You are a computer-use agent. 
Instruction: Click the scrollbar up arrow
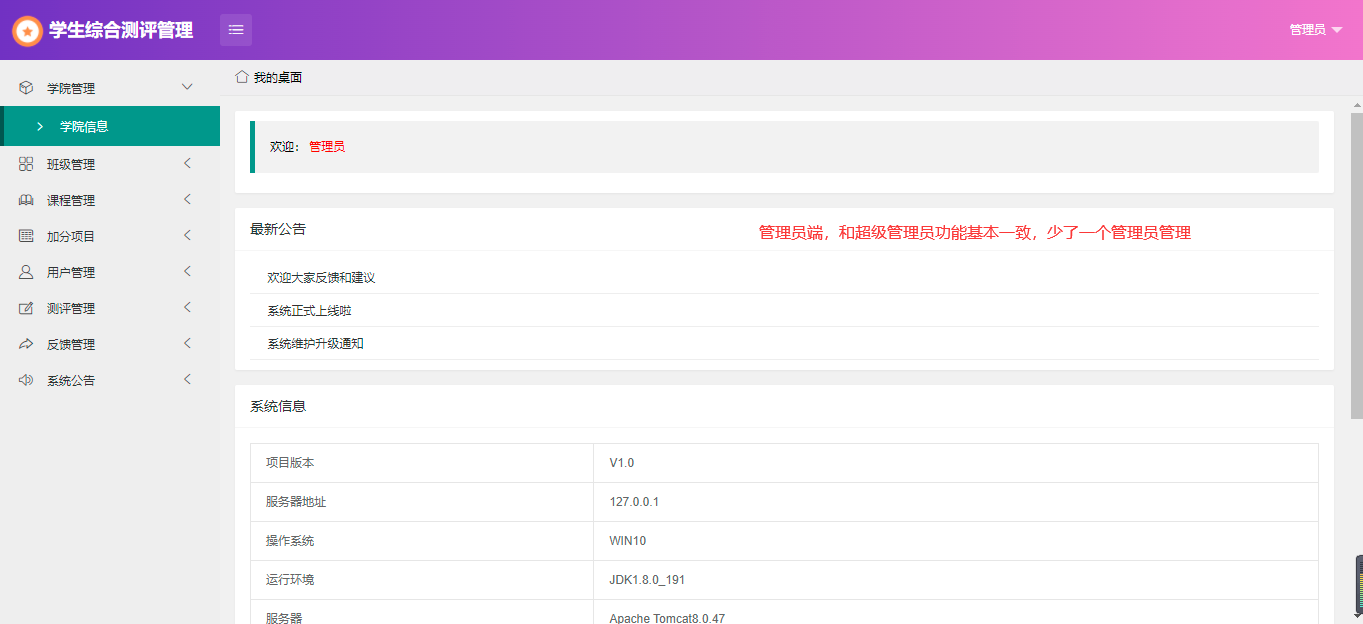point(1357,104)
